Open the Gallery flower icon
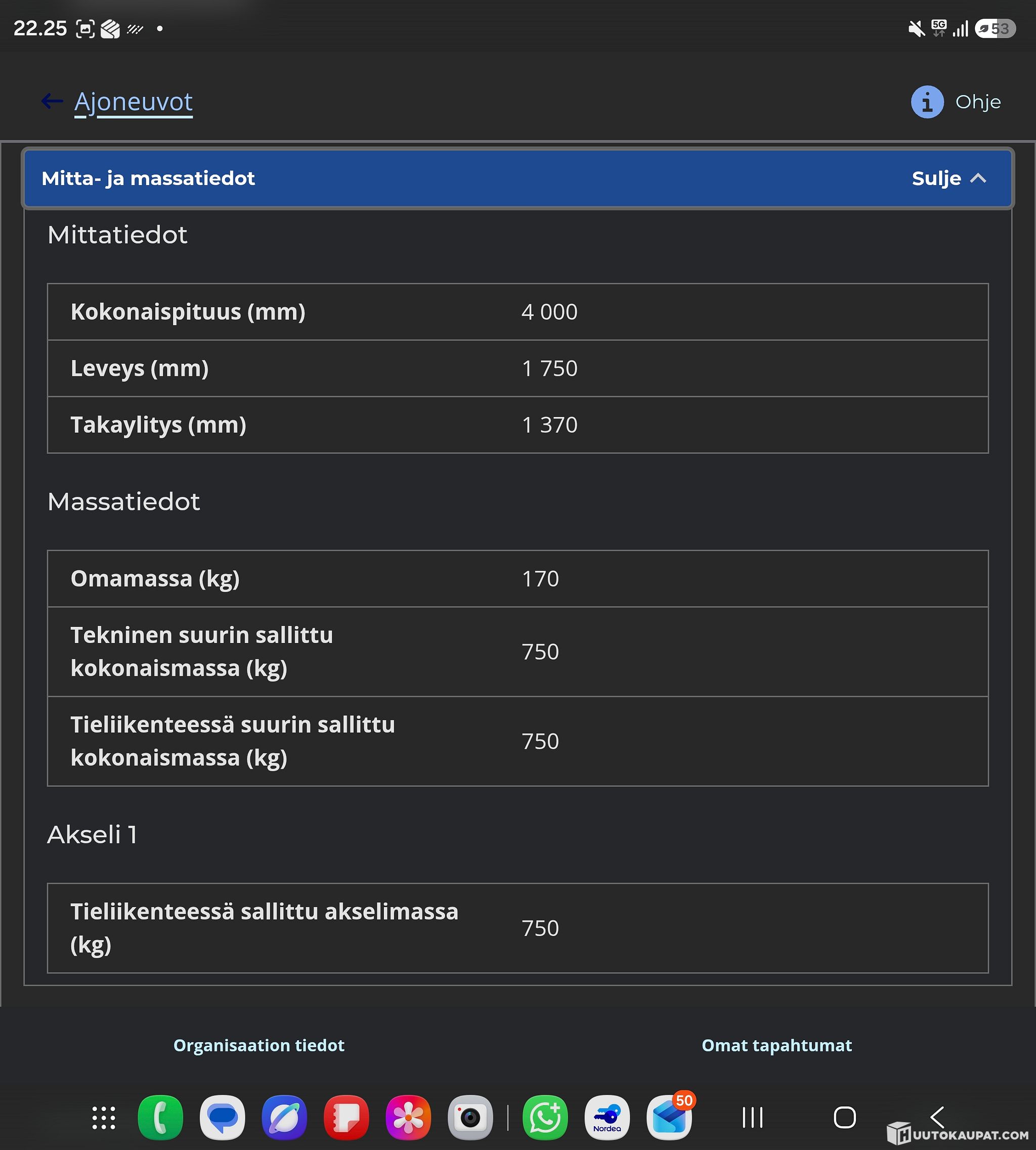1036x1150 pixels. [x=409, y=1118]
